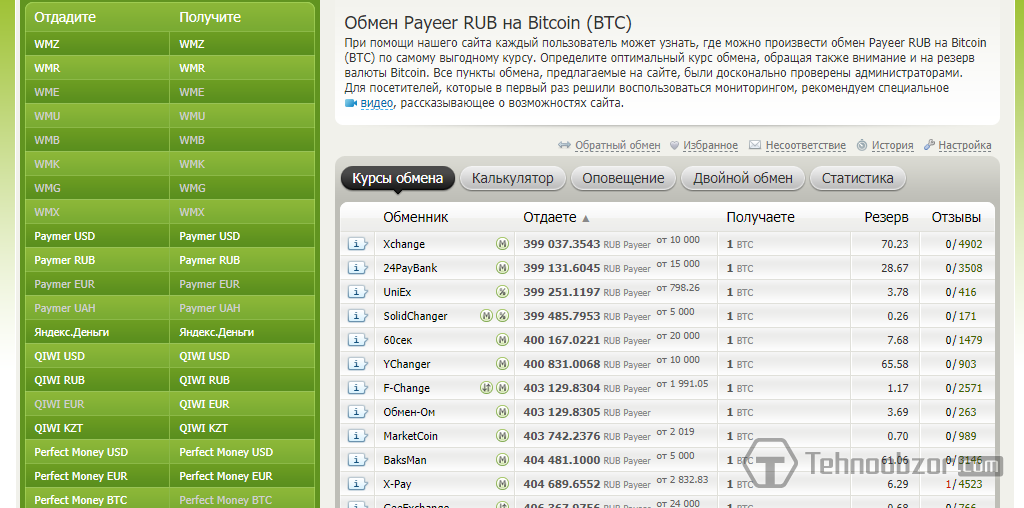Open info icon for Обмен-Ом row
The image size is (1024, 508).
(357, 412)
